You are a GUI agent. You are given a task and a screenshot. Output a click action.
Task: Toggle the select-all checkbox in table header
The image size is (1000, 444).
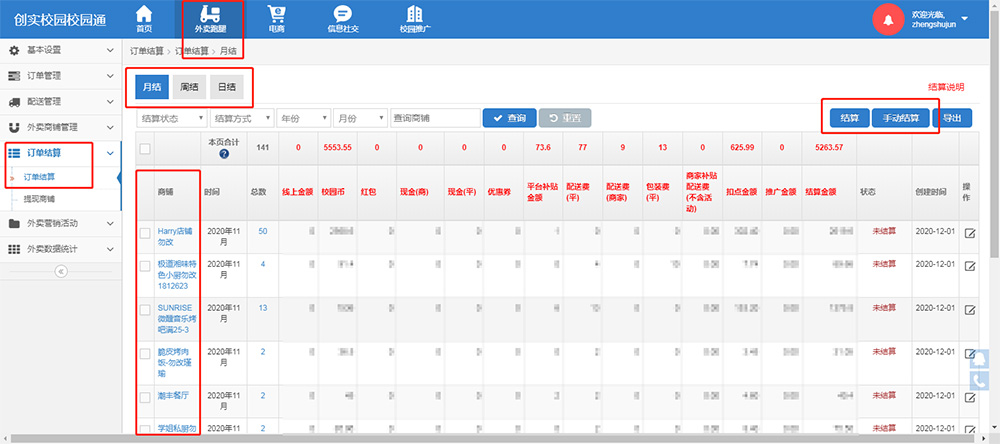pyautogui.click(x=145, y=149)
